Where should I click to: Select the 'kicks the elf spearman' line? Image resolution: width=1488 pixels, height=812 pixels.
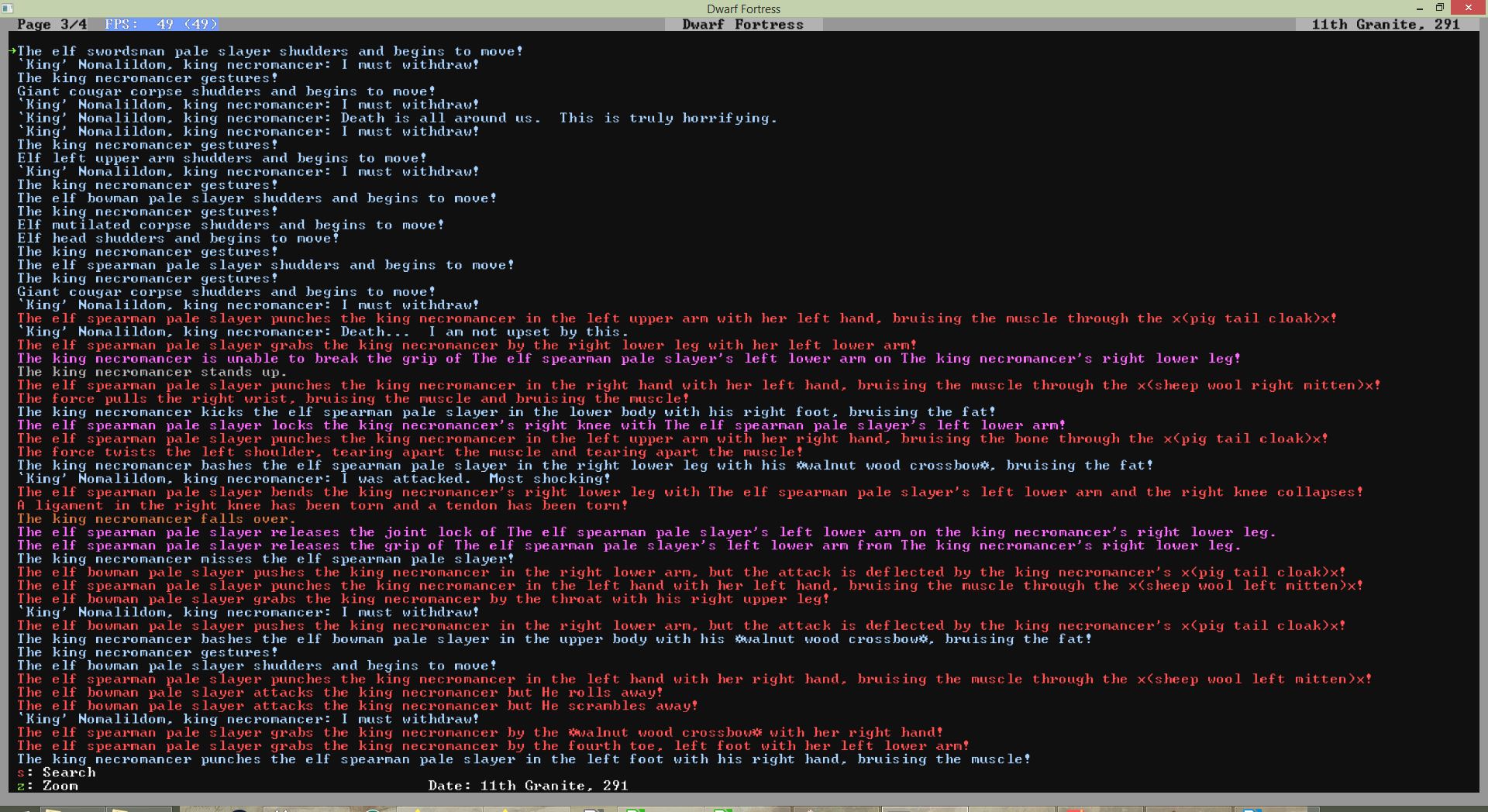coord(507,412)
